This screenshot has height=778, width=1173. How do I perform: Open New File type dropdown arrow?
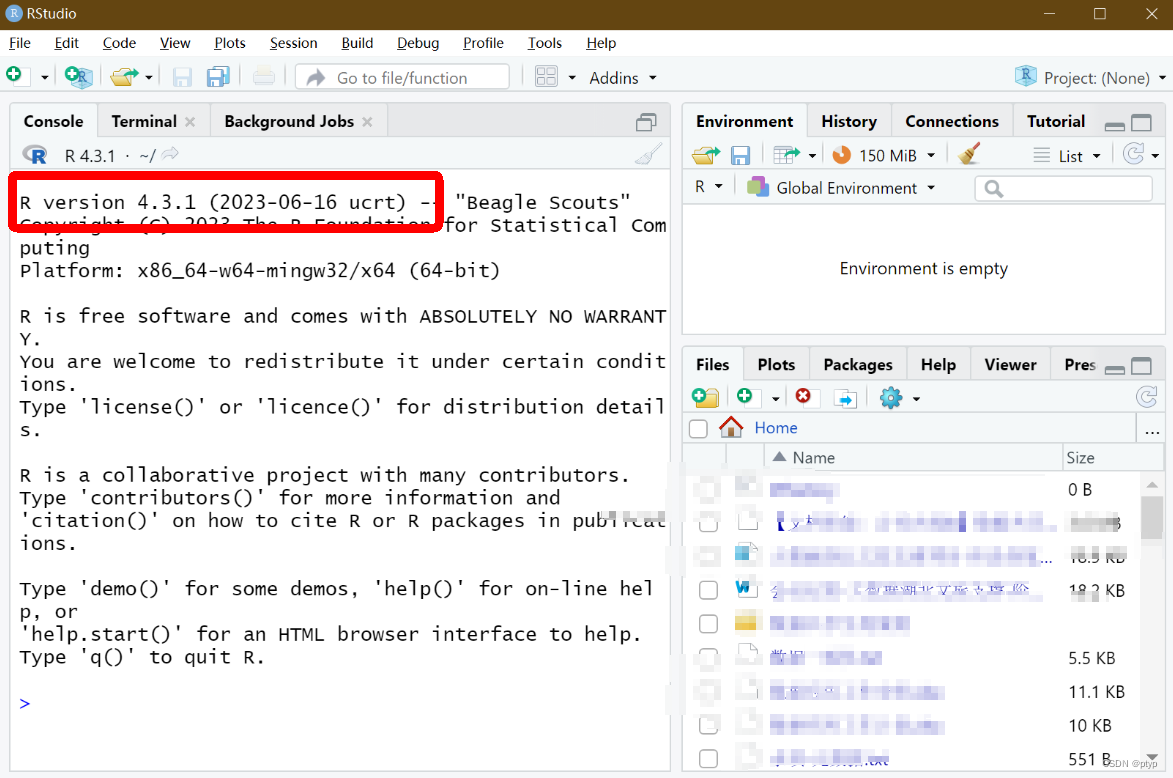(x=44, y=78)
